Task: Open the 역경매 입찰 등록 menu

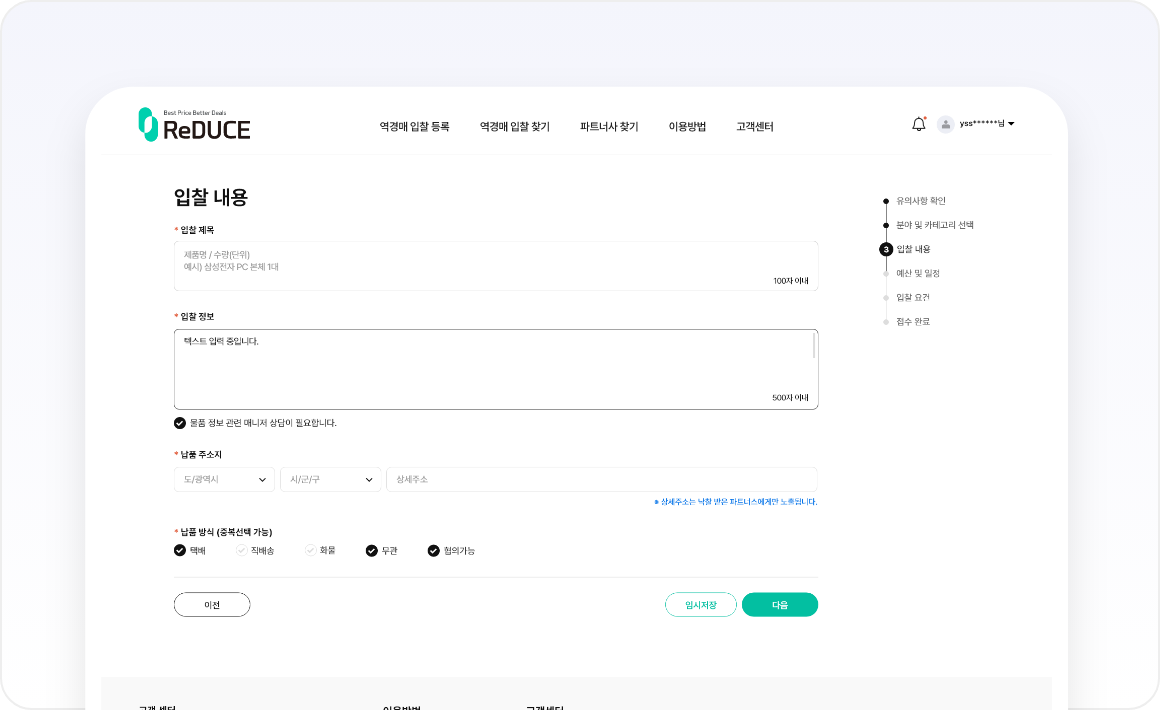Action: [414, 127]
